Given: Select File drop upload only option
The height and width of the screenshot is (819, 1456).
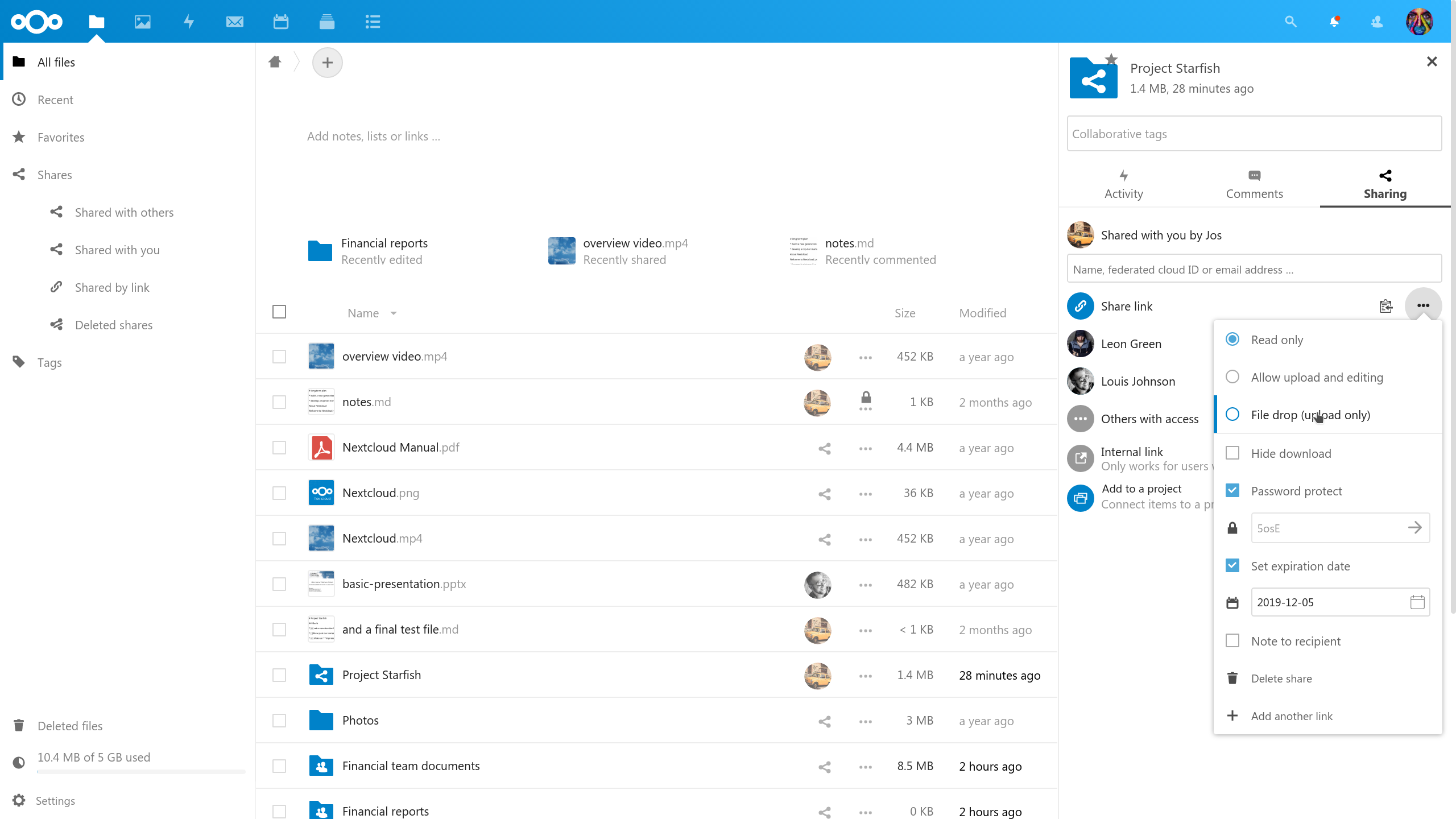Looking at the screenshot, I should [x=1233, y=415].
